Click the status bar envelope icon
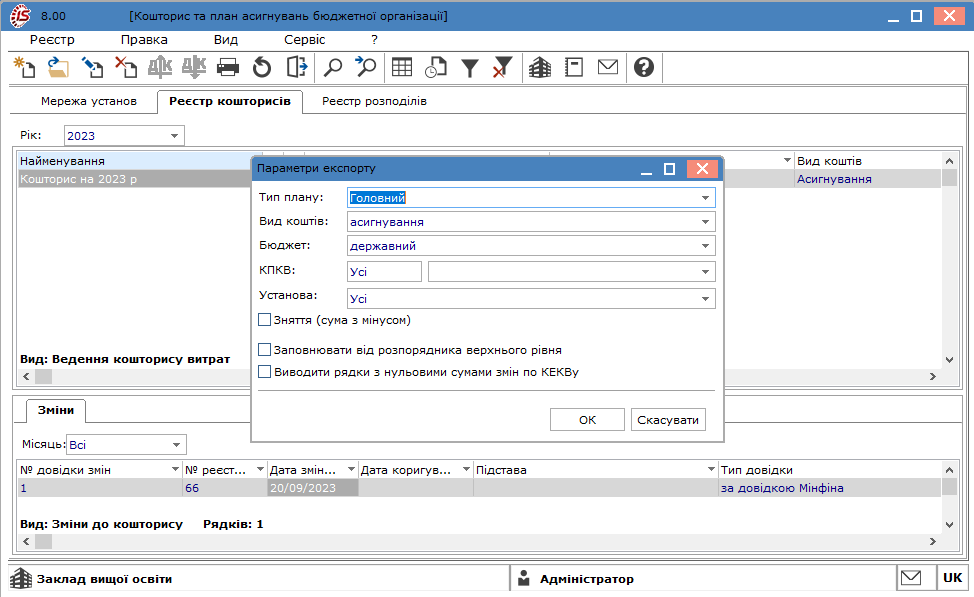 pyautogui.click(x=911, y=578)
